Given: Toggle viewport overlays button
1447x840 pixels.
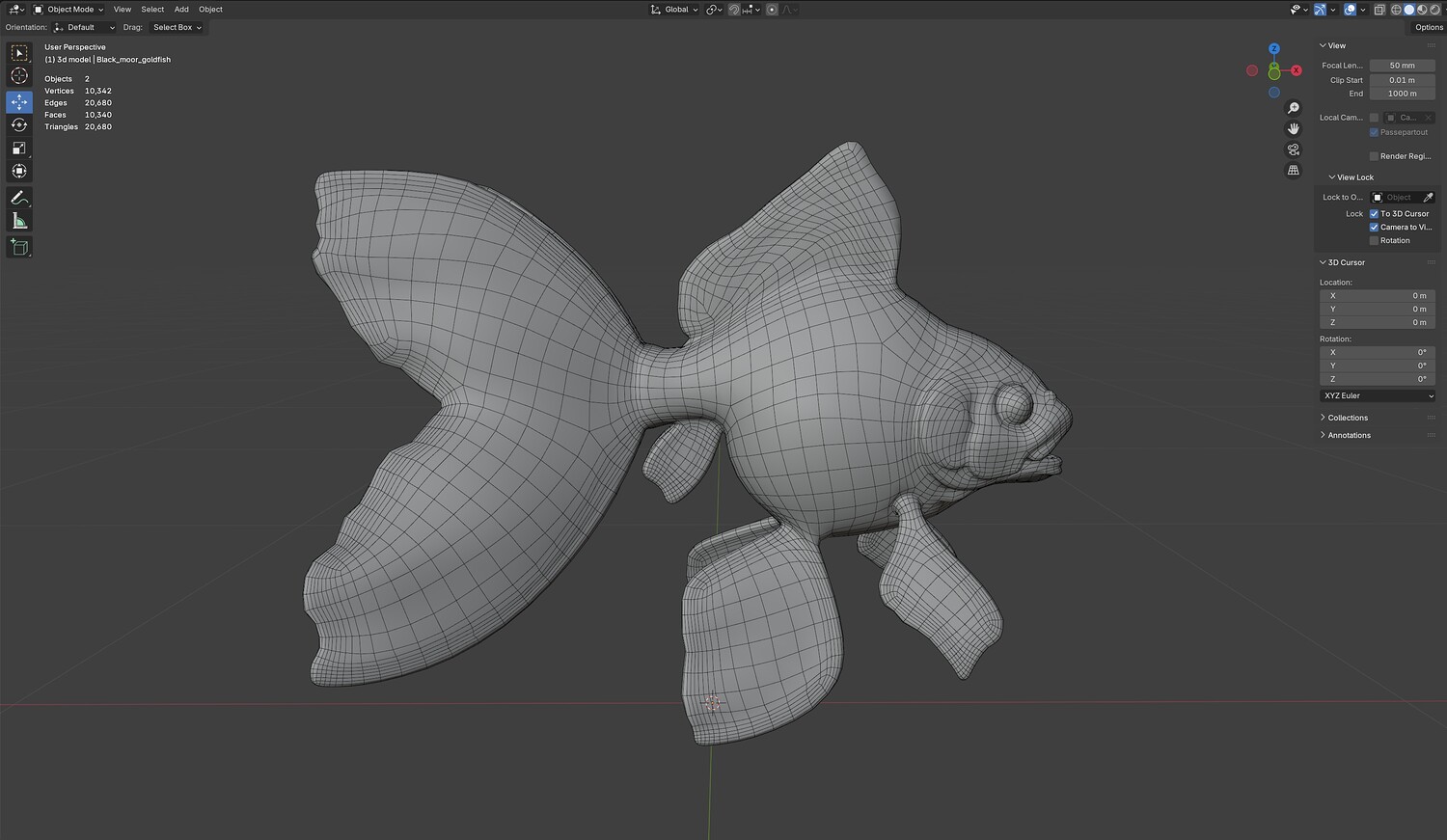Looking at the screenshot, I should click(1350, 10).
